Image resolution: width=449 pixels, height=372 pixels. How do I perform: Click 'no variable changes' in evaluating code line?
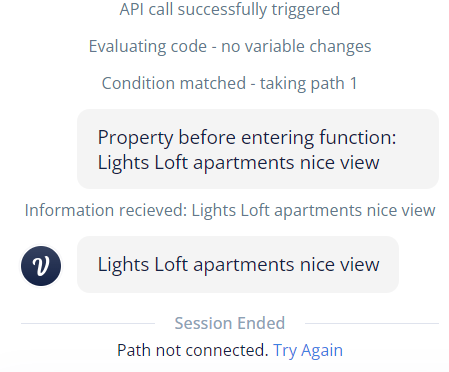[x=296, y=46]
